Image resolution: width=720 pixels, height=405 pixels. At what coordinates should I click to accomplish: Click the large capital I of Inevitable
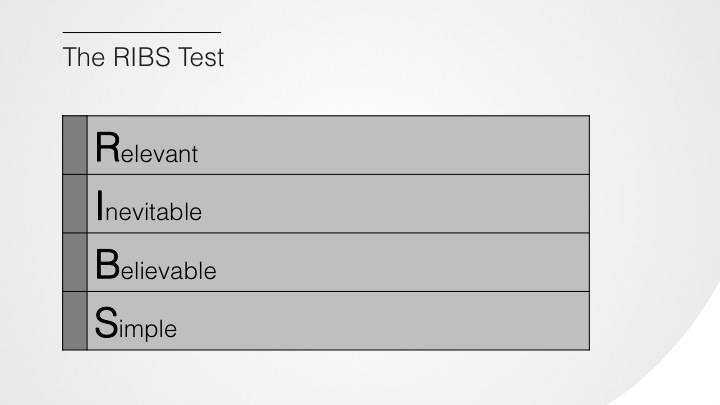100,205
